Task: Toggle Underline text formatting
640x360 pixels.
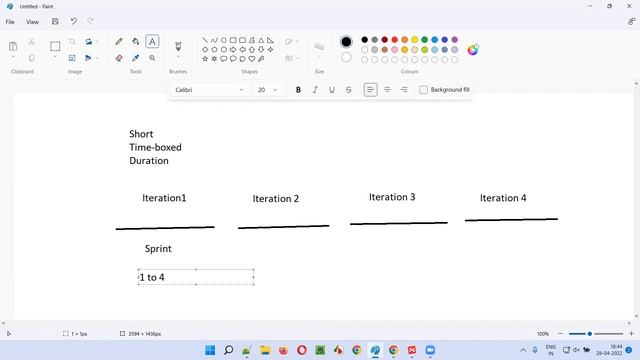Action: tap(332, 90)
